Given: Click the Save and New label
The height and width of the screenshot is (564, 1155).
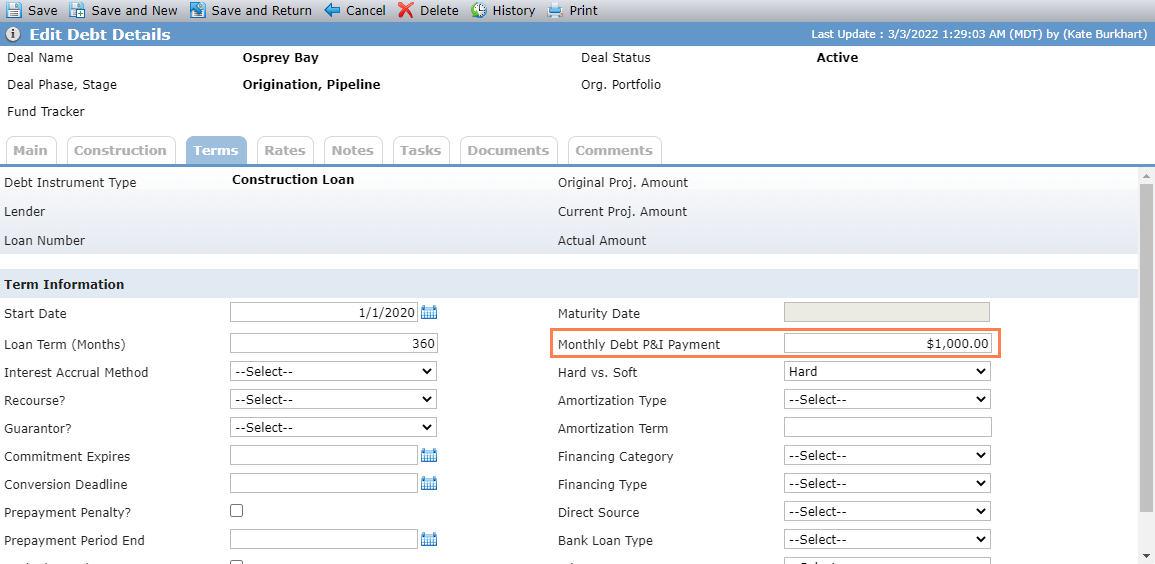Looking at the screenshot, I should pos(135,10).
